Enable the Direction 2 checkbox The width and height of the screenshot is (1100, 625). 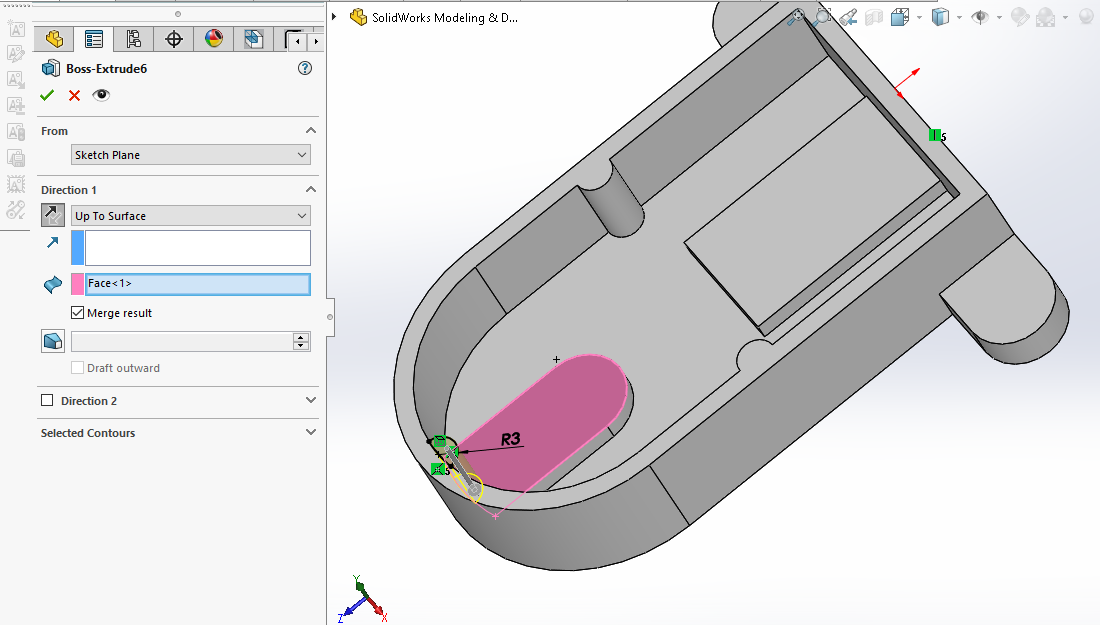[47, 401]
